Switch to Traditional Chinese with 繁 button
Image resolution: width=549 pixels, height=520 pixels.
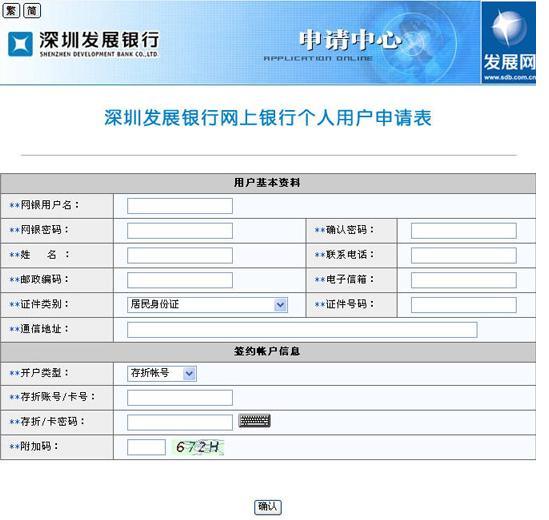11,11
